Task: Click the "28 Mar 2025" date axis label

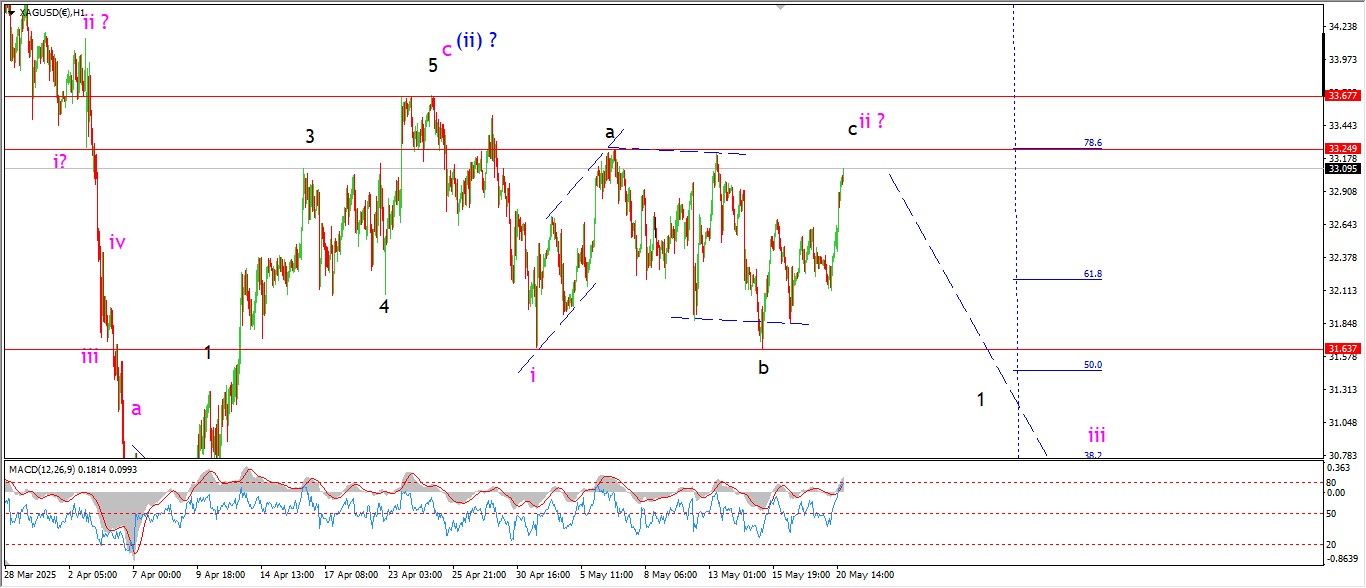Action: click(31, 575)
